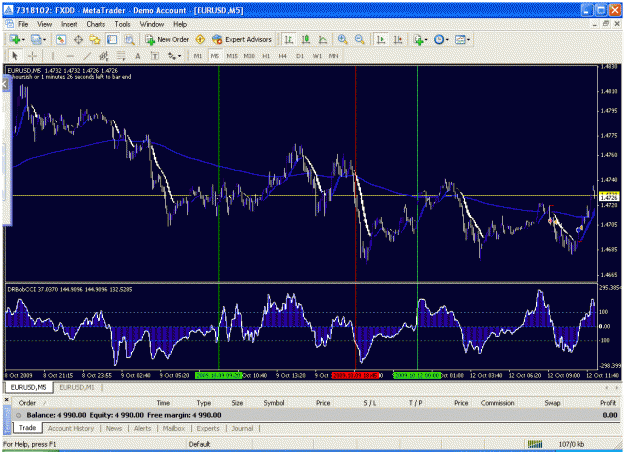Viewport: 625px width, 452px height.
Task: Switch to Bar Chart view
Action: coord(289,39)
